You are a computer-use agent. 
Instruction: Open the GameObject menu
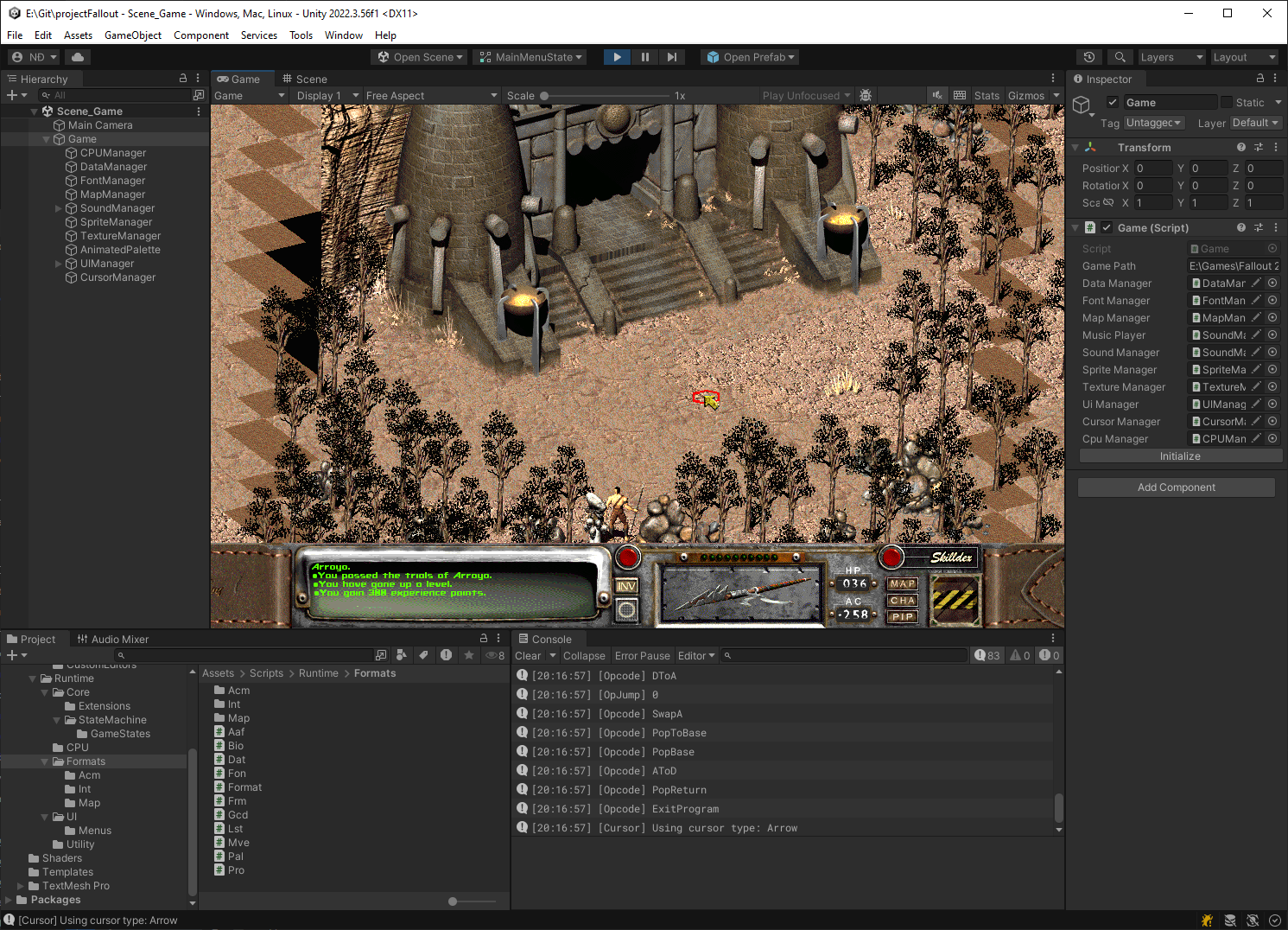[133, 35]
